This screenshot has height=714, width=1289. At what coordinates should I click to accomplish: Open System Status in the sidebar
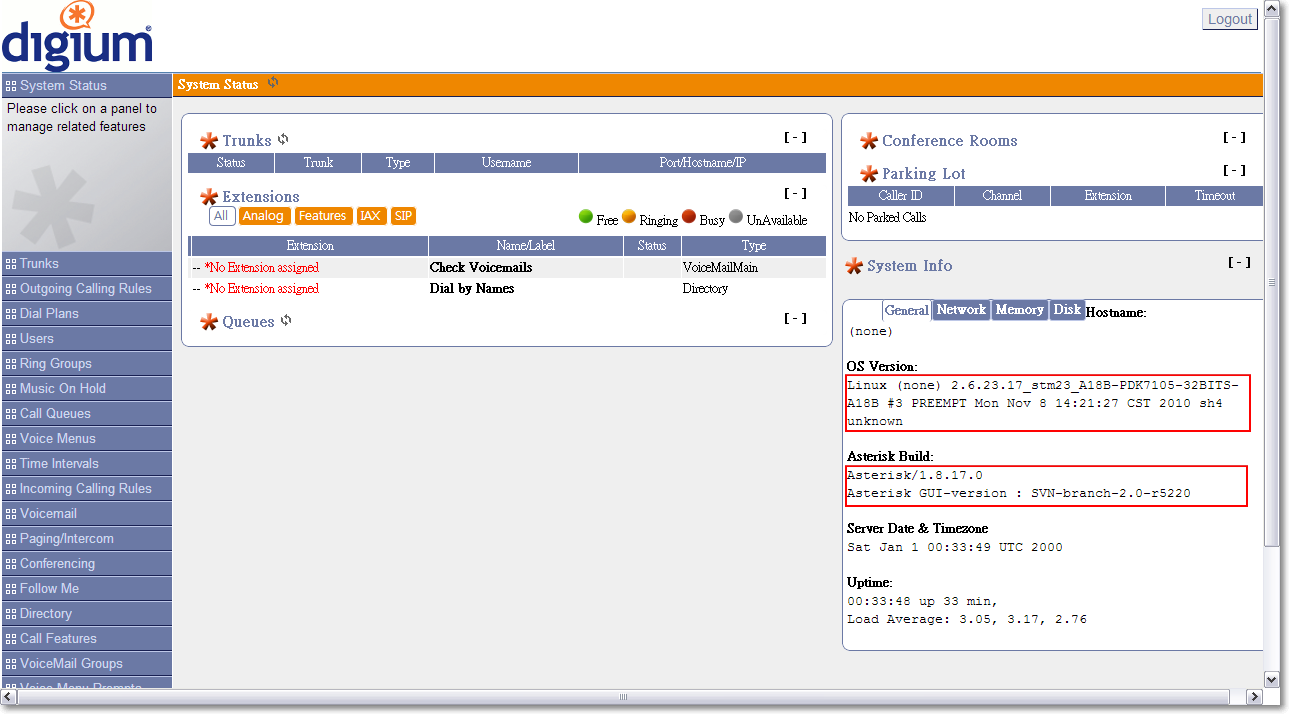point(86,85)
